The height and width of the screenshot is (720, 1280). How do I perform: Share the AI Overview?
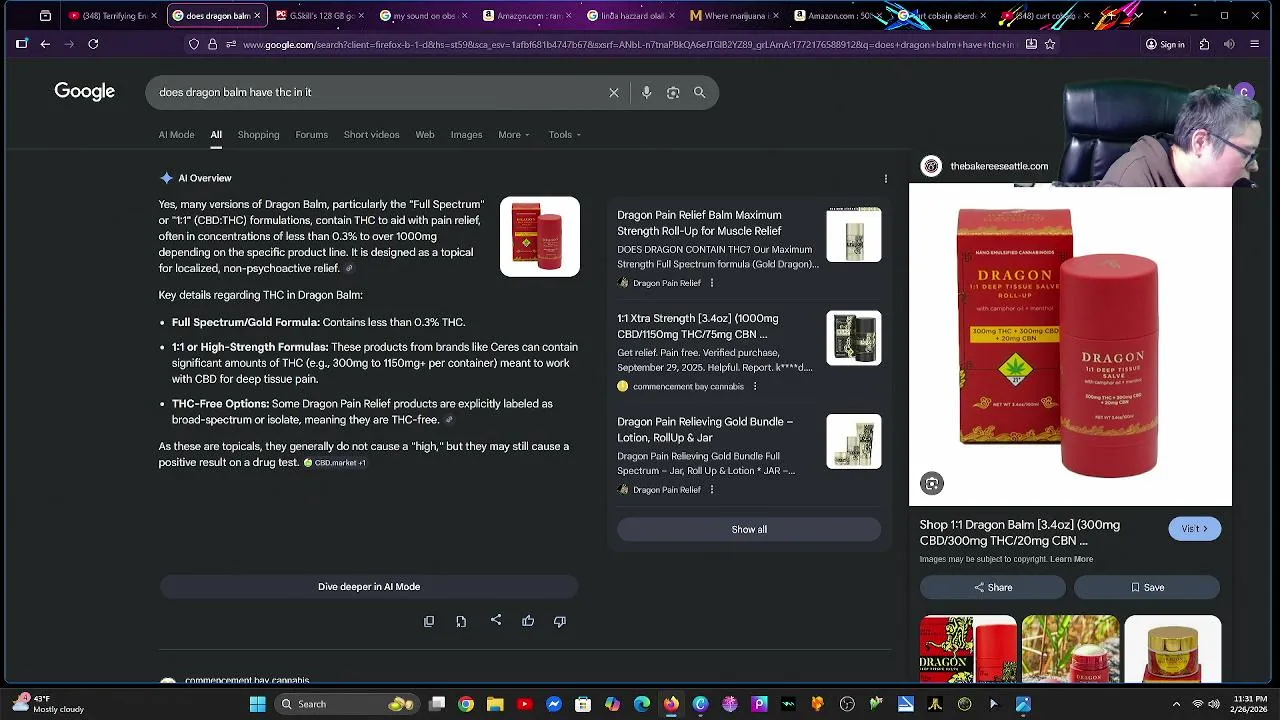click(x=496, y=621)
